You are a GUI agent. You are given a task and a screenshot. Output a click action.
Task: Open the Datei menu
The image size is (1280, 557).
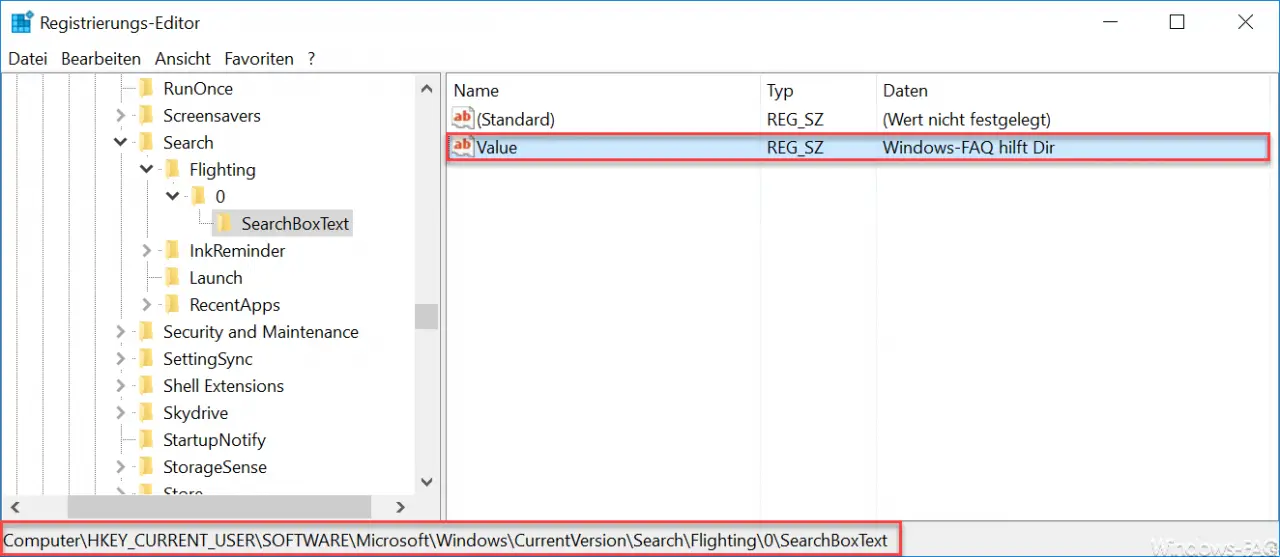coord(28,59)
